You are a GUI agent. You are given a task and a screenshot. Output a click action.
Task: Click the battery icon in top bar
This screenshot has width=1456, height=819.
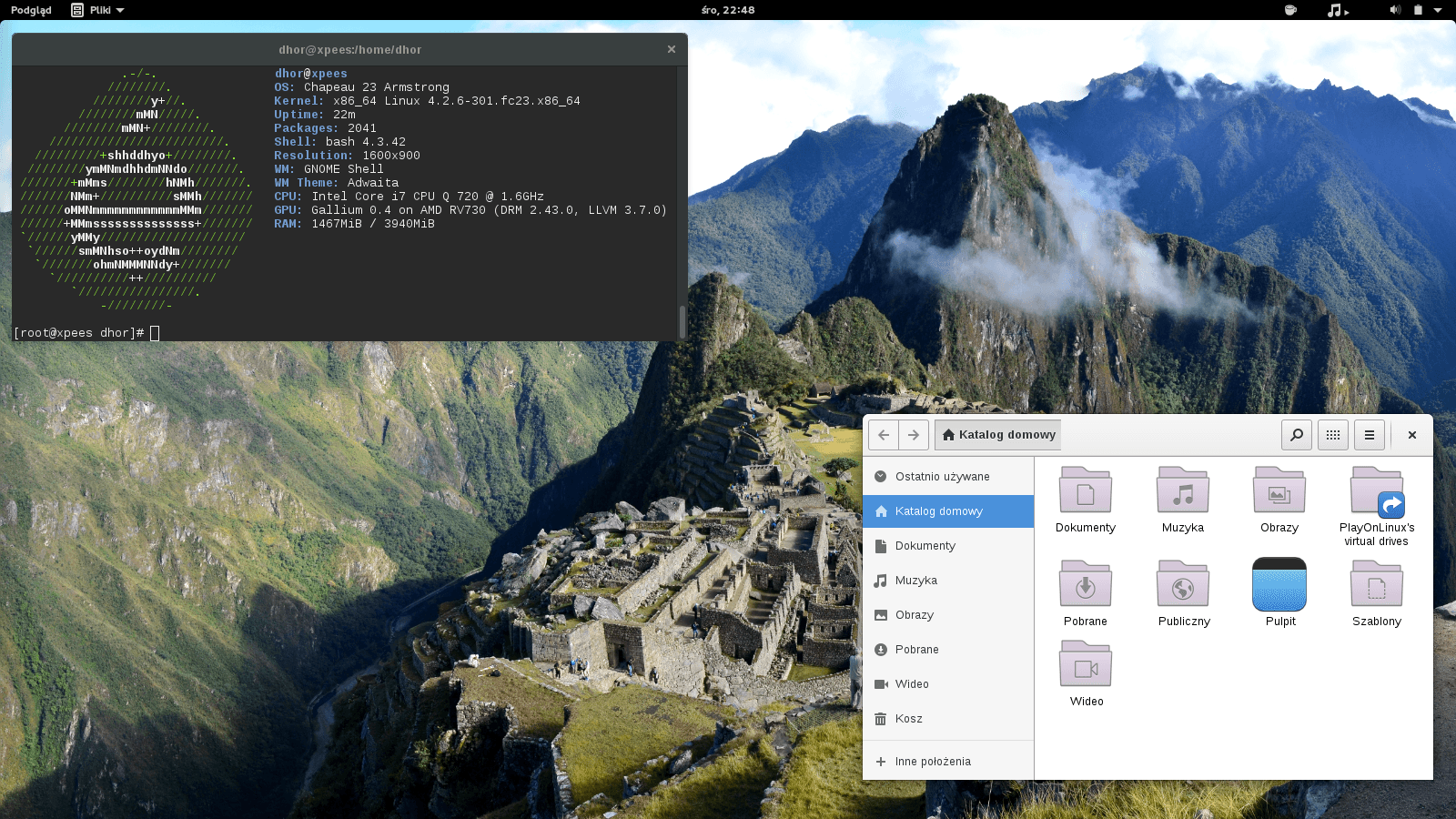[1418, 10]
